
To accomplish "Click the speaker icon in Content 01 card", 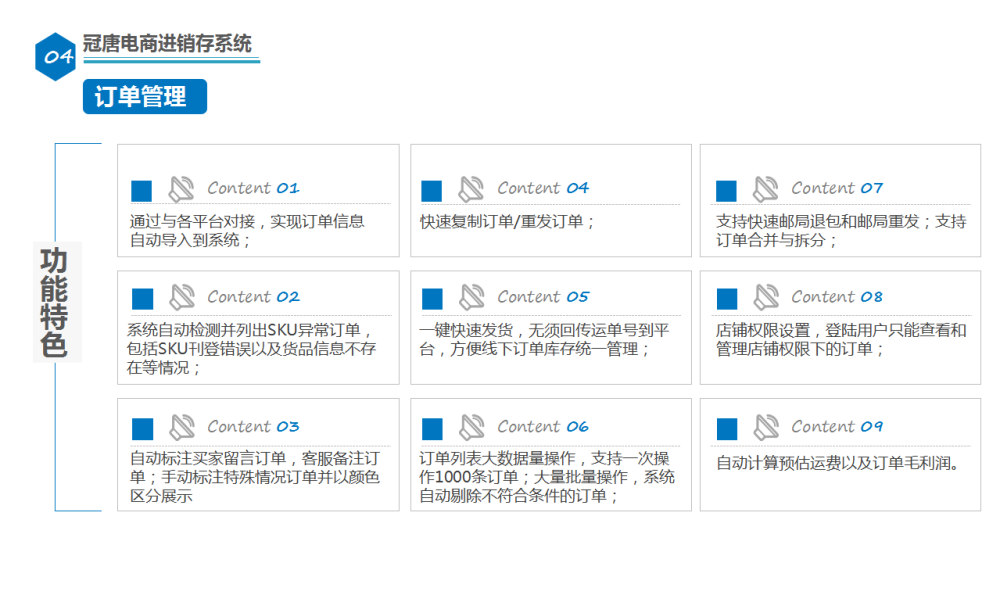I will [x=181, y=189].
